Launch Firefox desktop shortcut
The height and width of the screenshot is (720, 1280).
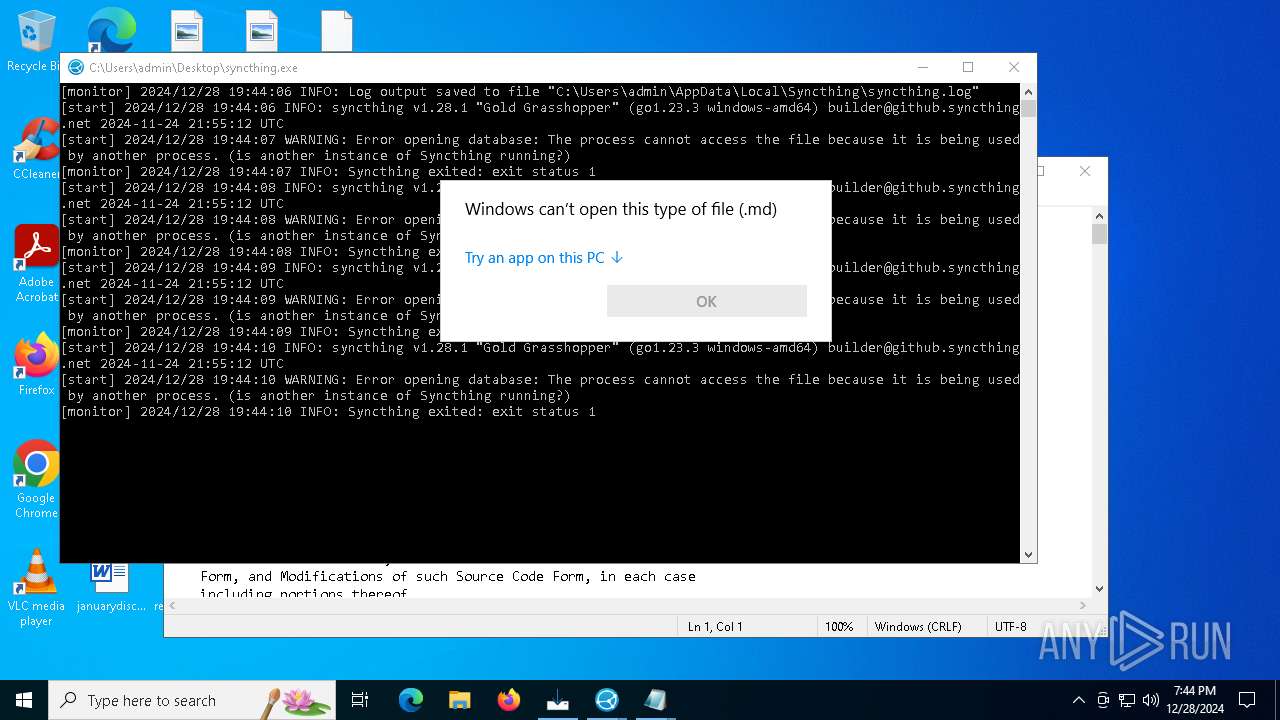36,365
